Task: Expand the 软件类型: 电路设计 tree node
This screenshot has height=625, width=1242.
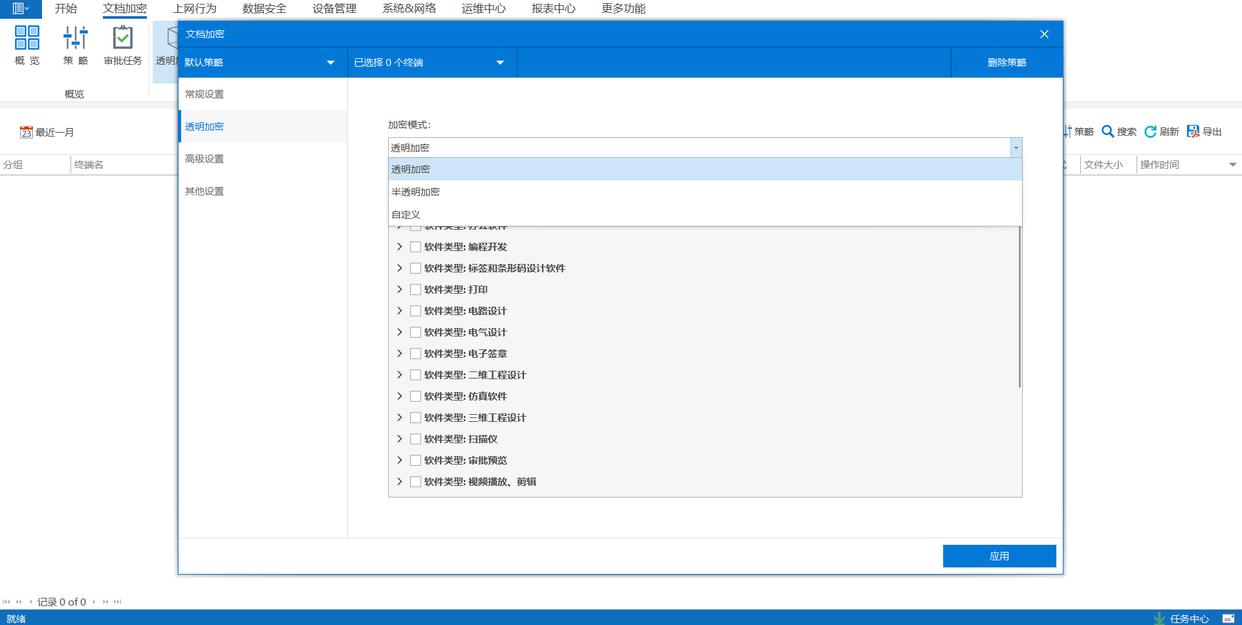Action: pos(400,311)
